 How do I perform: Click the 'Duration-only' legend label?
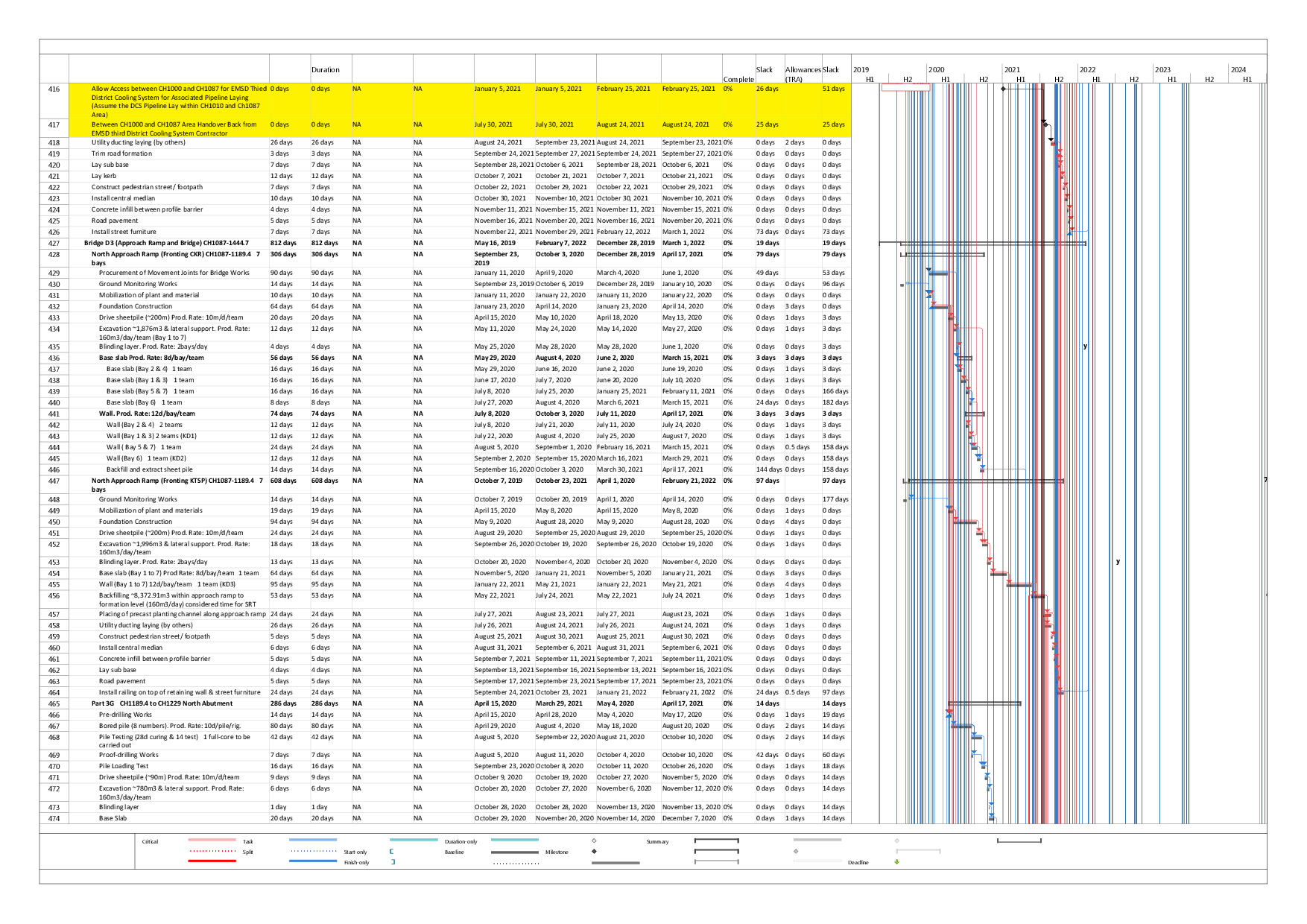pos(461,841)
